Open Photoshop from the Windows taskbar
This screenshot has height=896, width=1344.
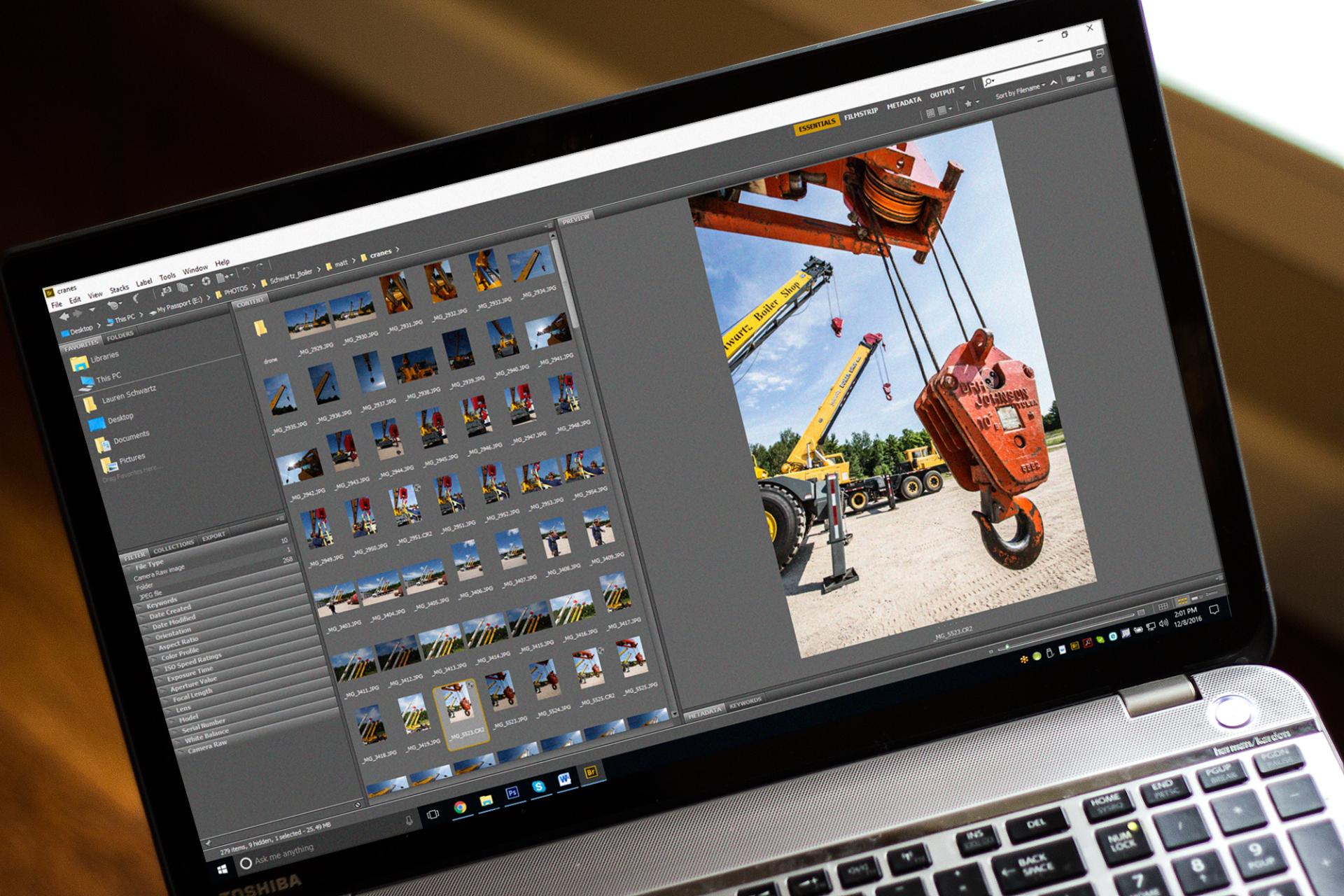[x=512, y=793]
